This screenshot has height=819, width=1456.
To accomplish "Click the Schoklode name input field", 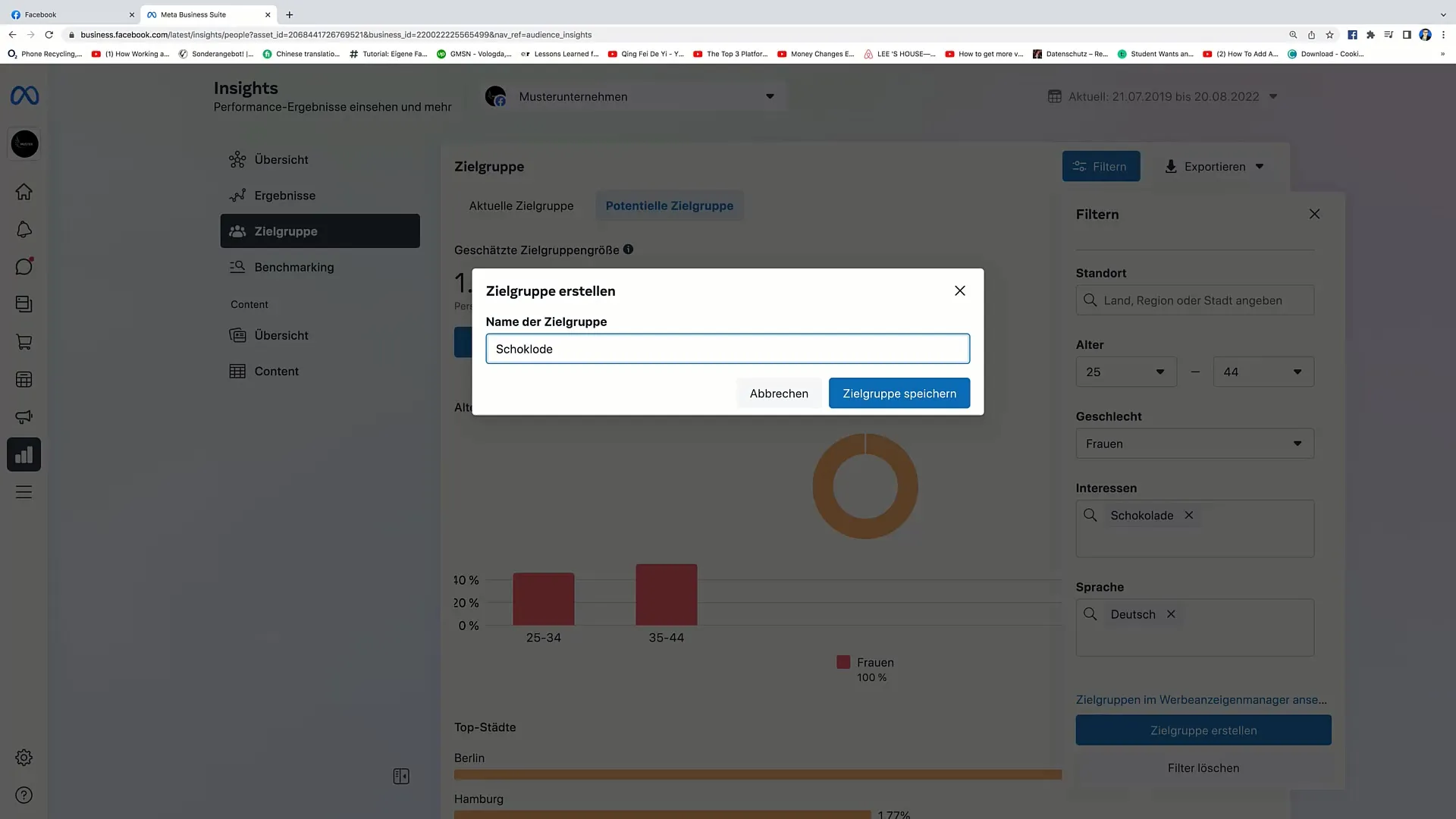I will tap(728, 348).
